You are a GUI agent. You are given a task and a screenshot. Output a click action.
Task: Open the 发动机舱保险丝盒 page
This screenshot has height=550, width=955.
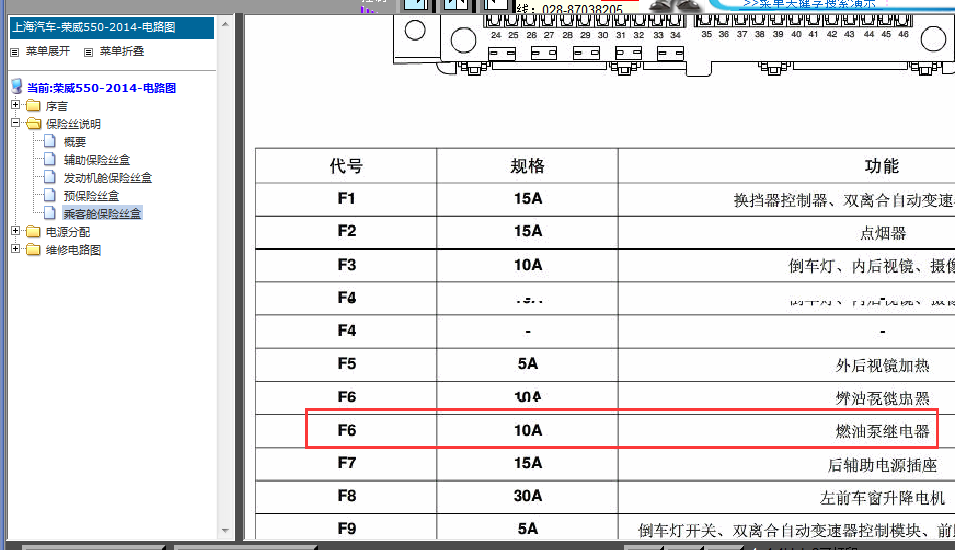[108, 178]
